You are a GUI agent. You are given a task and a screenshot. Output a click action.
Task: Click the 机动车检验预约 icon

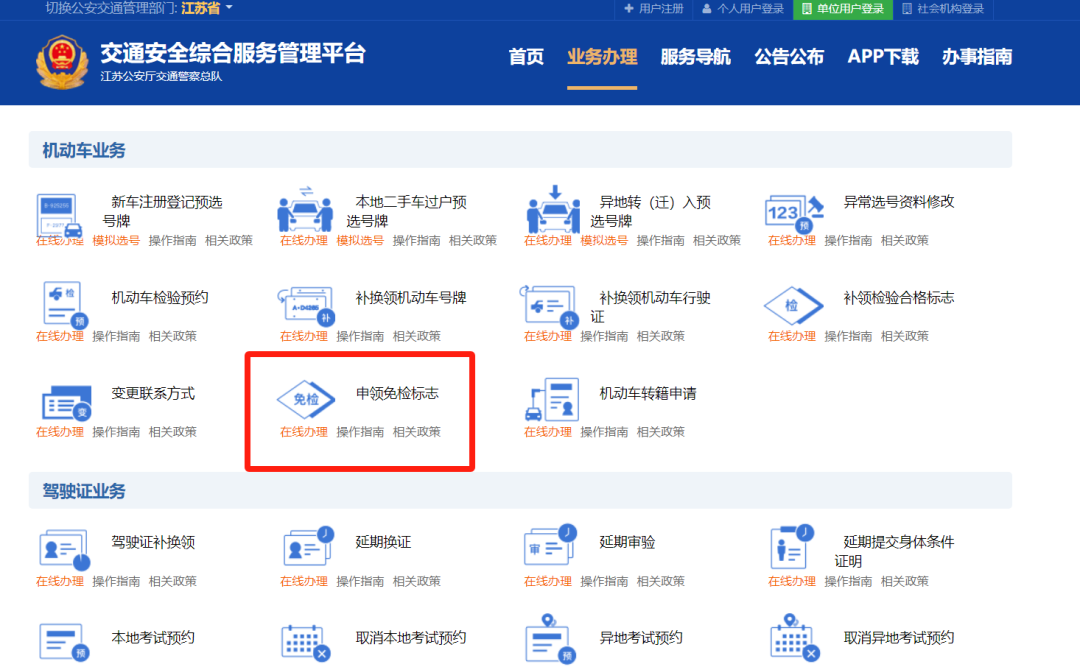[65, 304]
